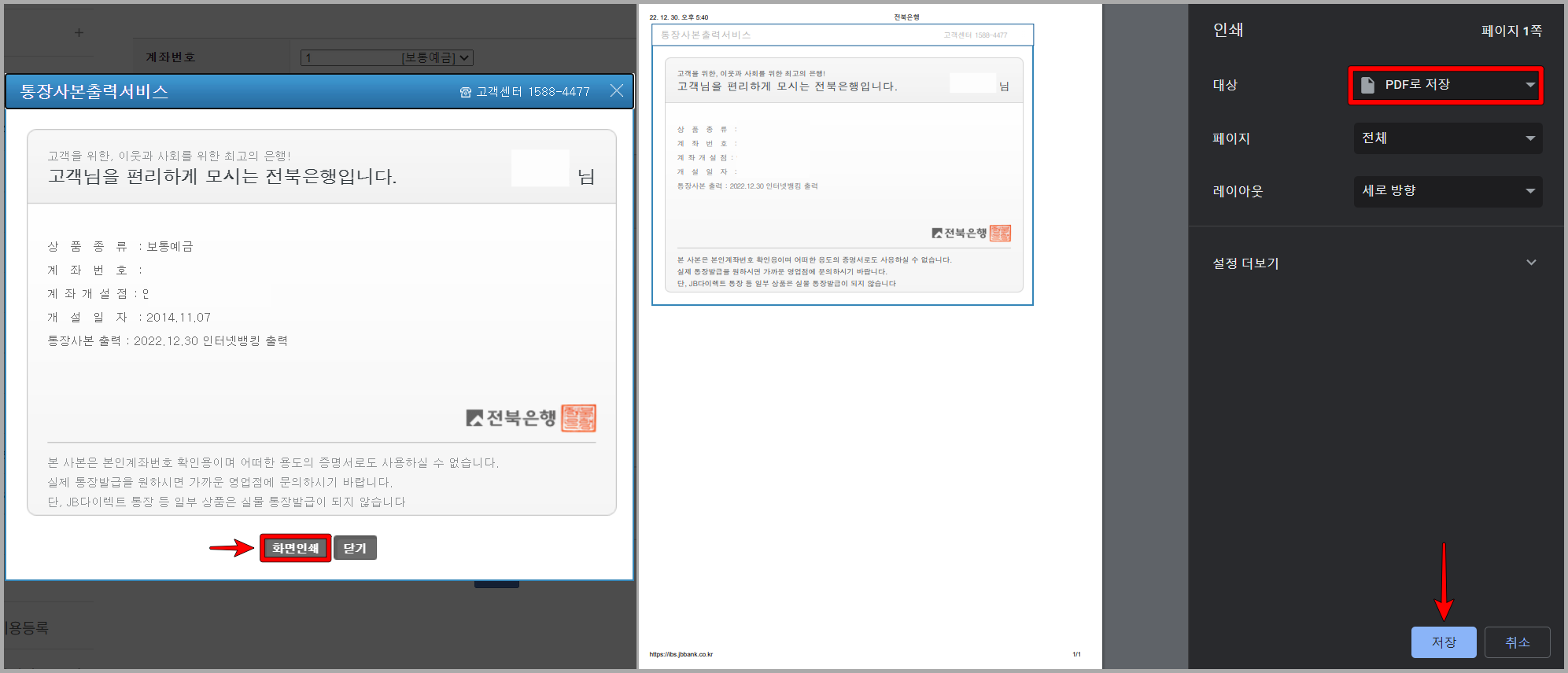
Task: Open the 페이지 dropdown set to 전체
Action: click(1448, 138)
